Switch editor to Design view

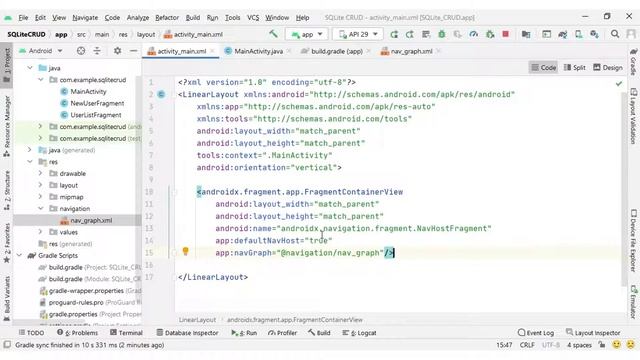coord(608,67)
